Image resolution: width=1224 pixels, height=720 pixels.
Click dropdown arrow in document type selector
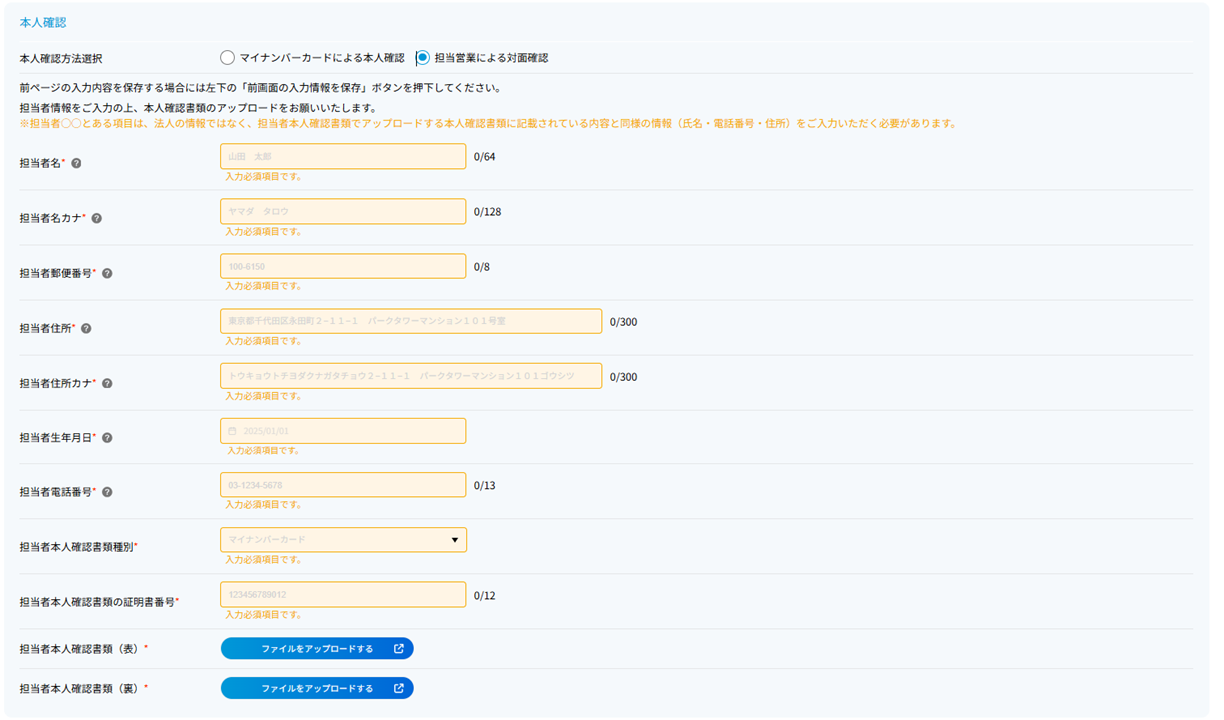pyautogui.click(x=454, y=540)
